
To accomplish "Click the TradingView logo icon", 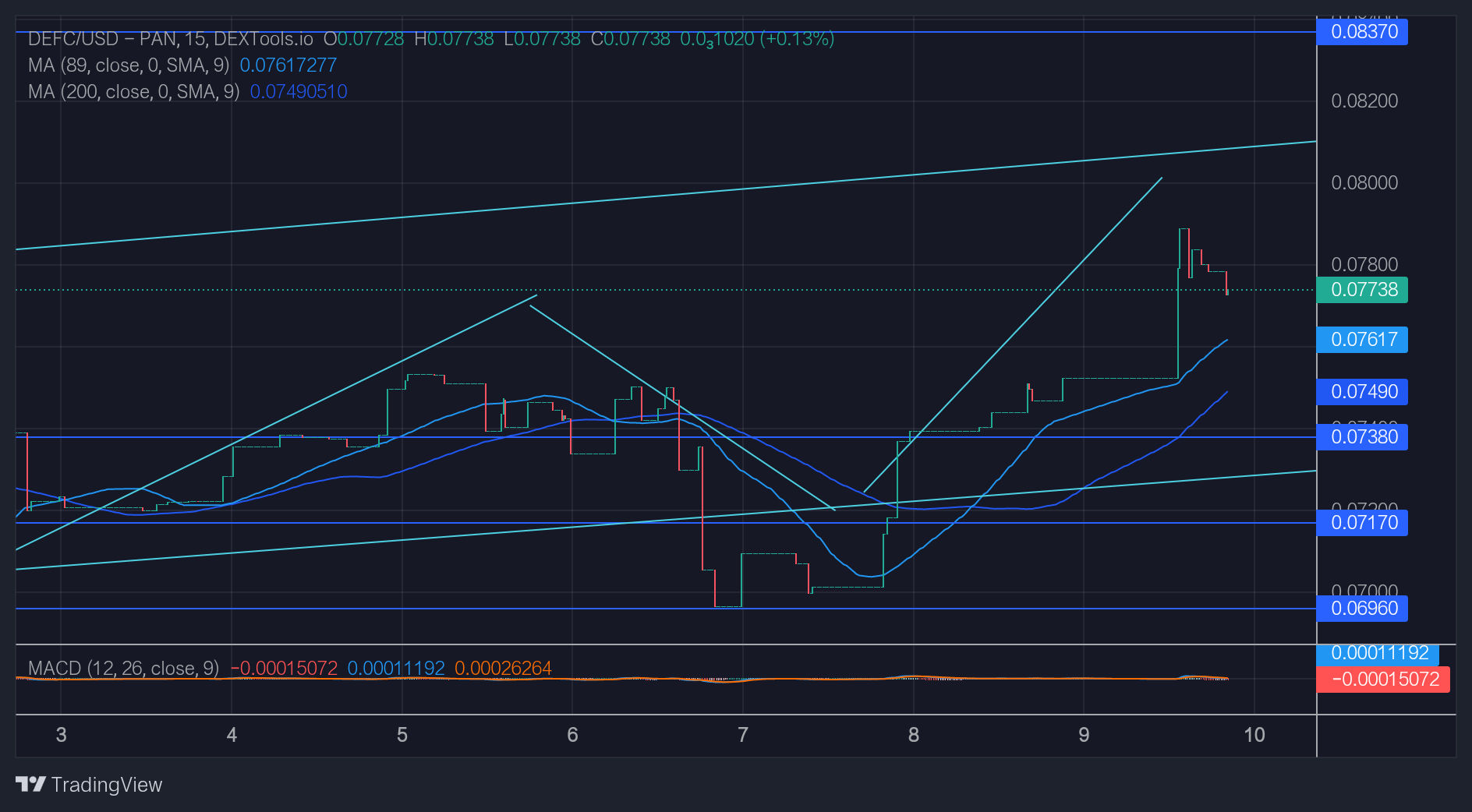I will coord(30,784).
